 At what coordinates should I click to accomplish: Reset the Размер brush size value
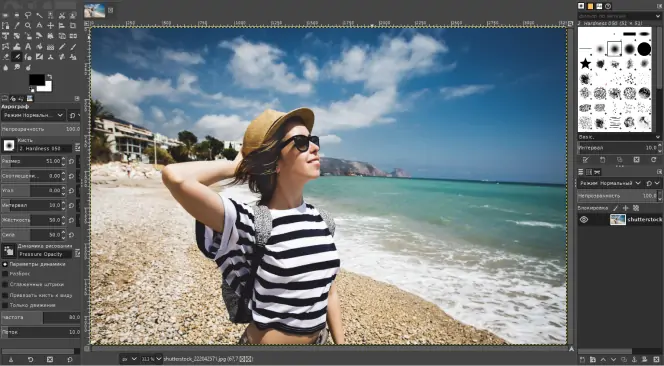pyautogui.click(x=72, y=161)
